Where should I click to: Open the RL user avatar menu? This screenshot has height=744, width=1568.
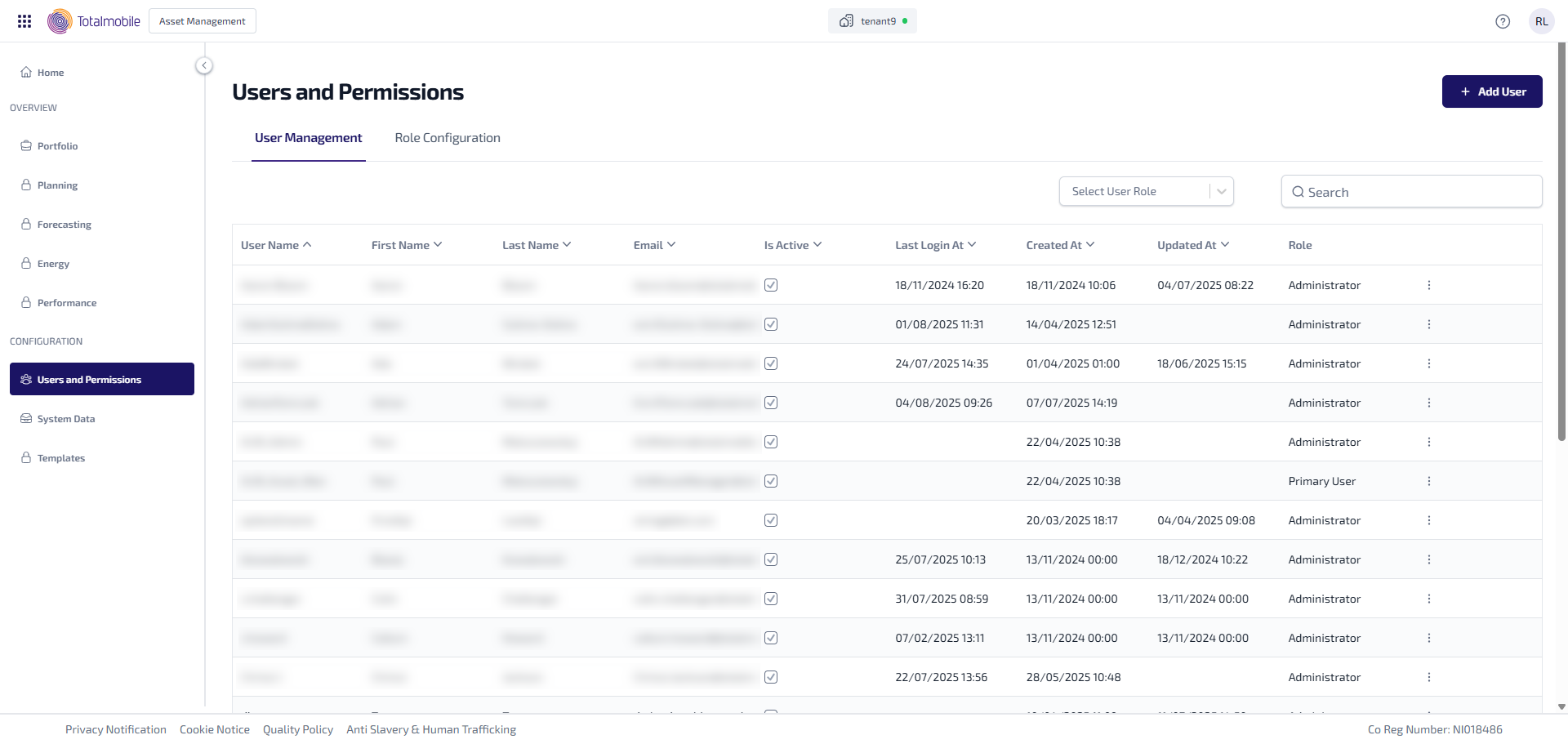[x=1541, y=21]
